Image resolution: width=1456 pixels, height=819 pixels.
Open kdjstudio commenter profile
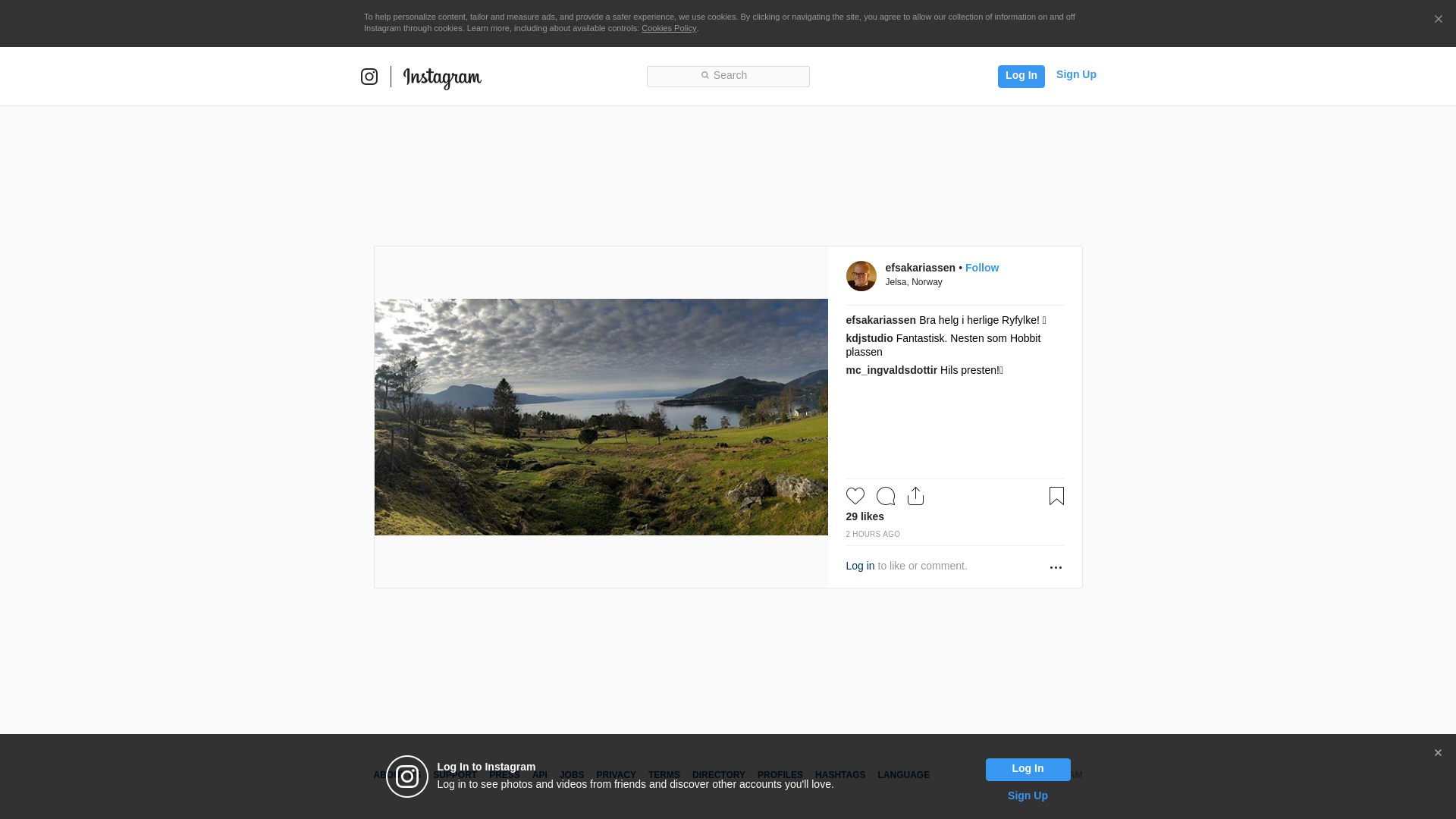point(869,338)
